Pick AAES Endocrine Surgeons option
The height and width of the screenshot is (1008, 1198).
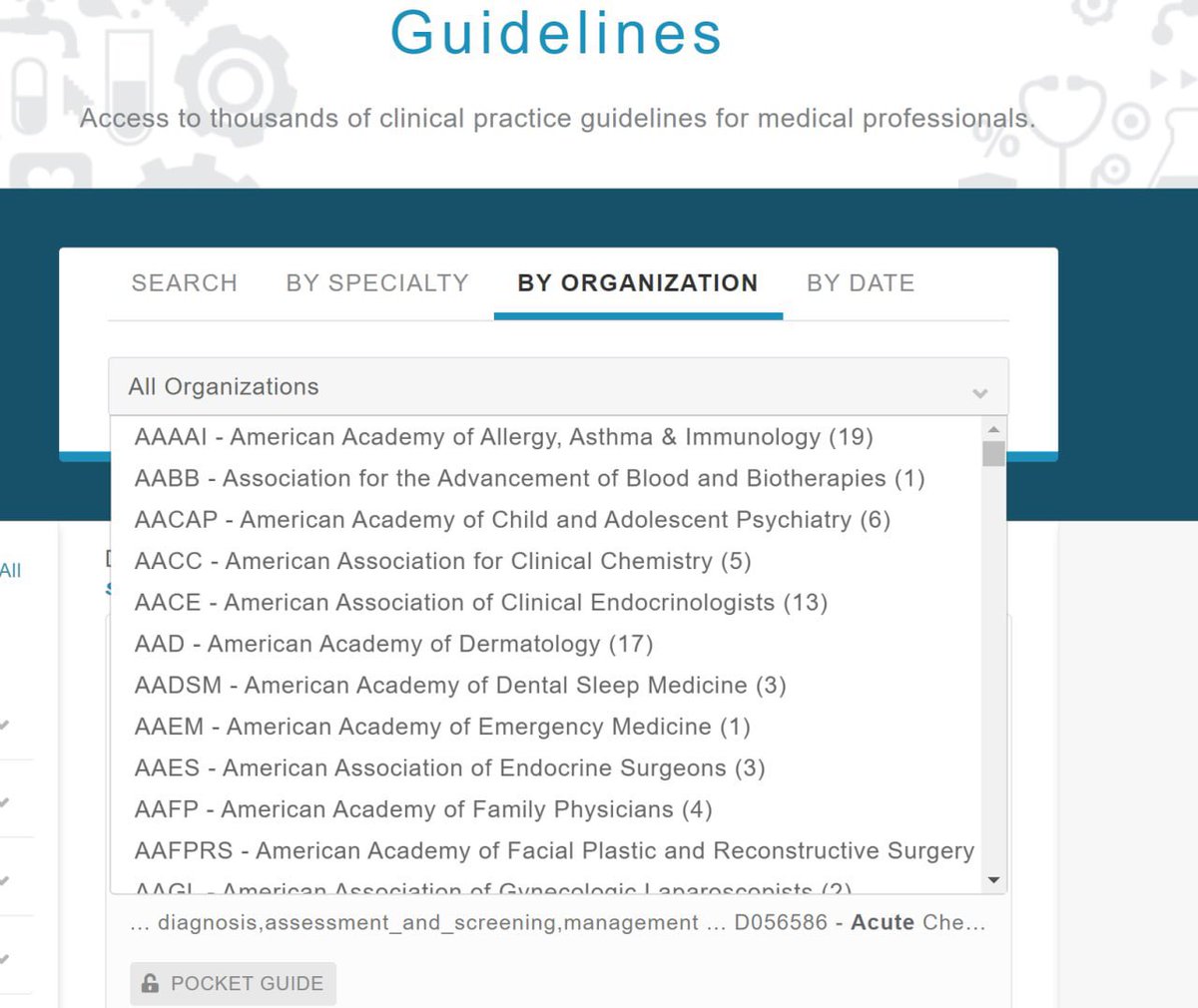[x=545, y=768]
